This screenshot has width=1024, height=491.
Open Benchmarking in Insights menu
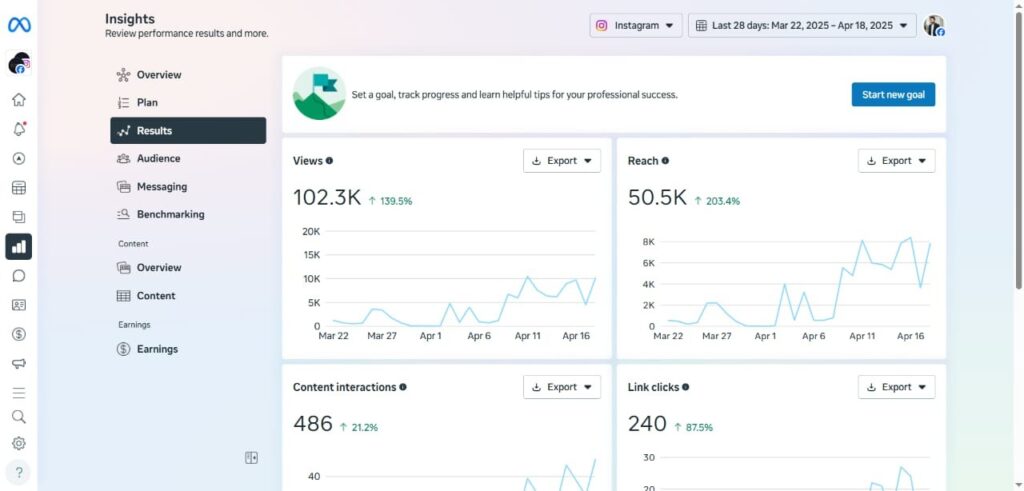coord(170,214)
